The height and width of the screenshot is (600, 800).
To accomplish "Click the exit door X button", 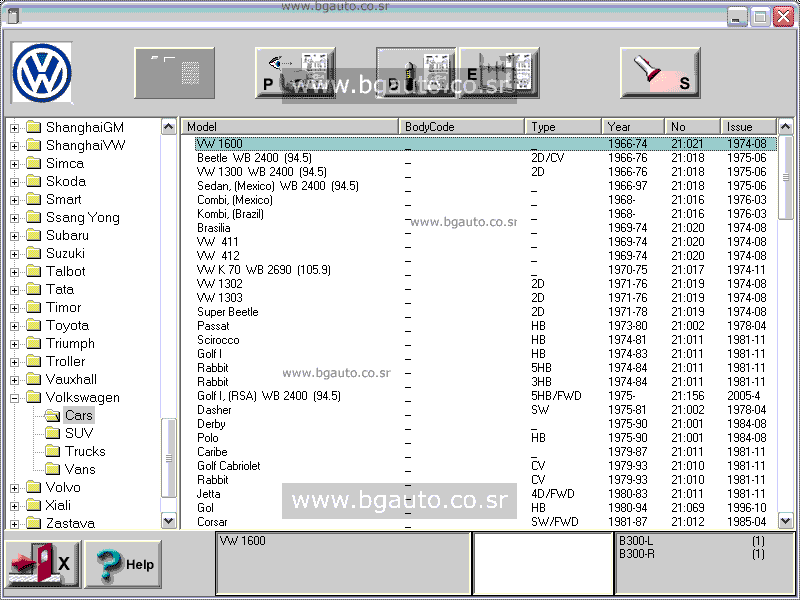I will coord(43,564).
